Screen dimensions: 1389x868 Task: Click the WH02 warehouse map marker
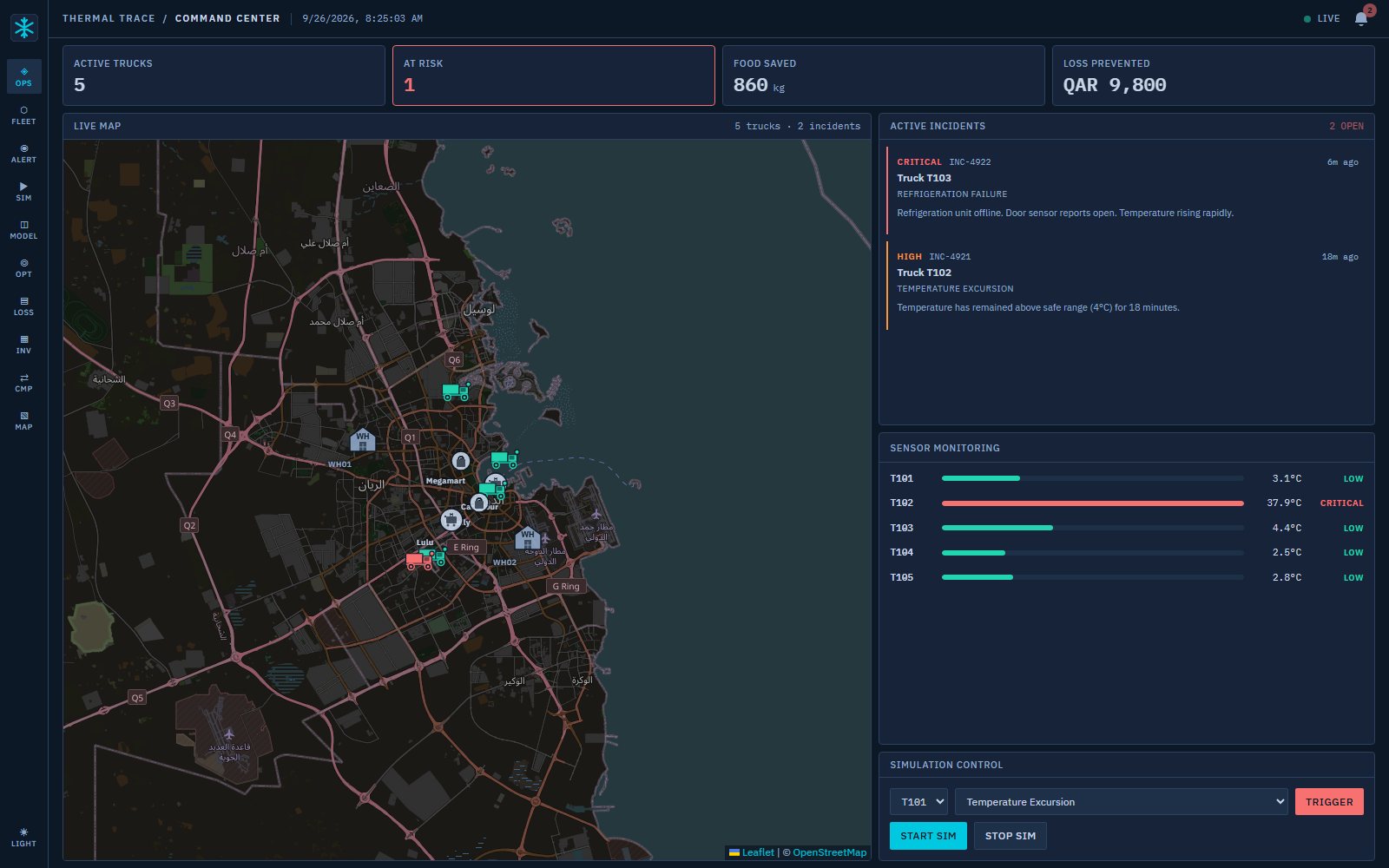click(x=527, y=539)
